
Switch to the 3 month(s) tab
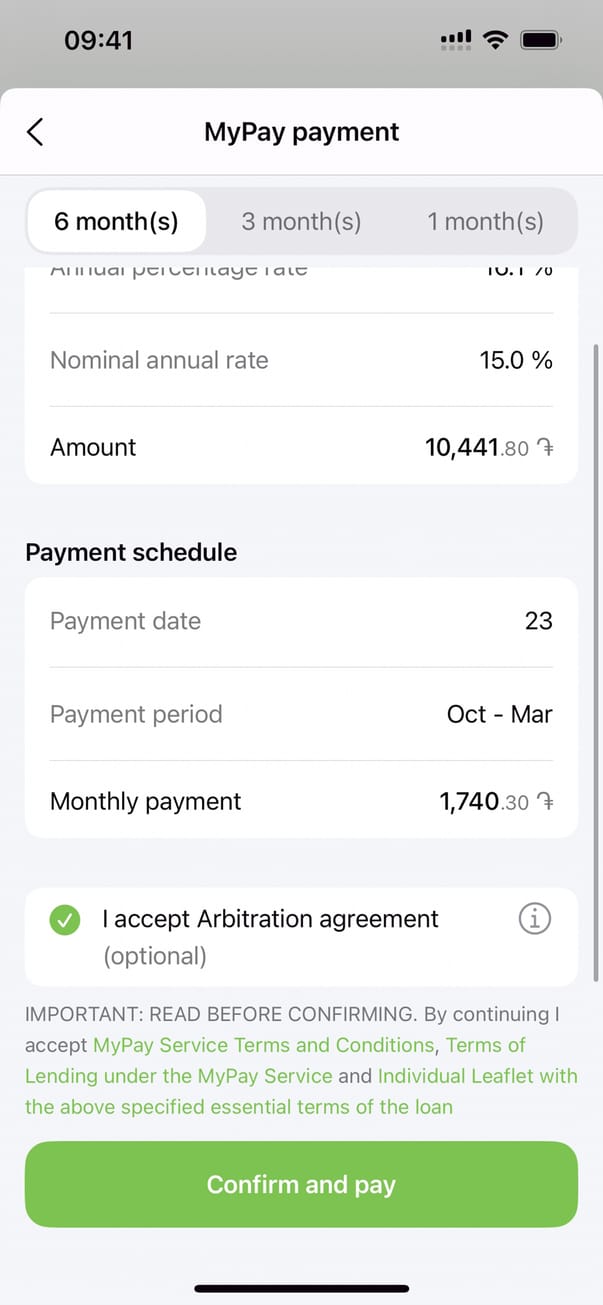301,221
